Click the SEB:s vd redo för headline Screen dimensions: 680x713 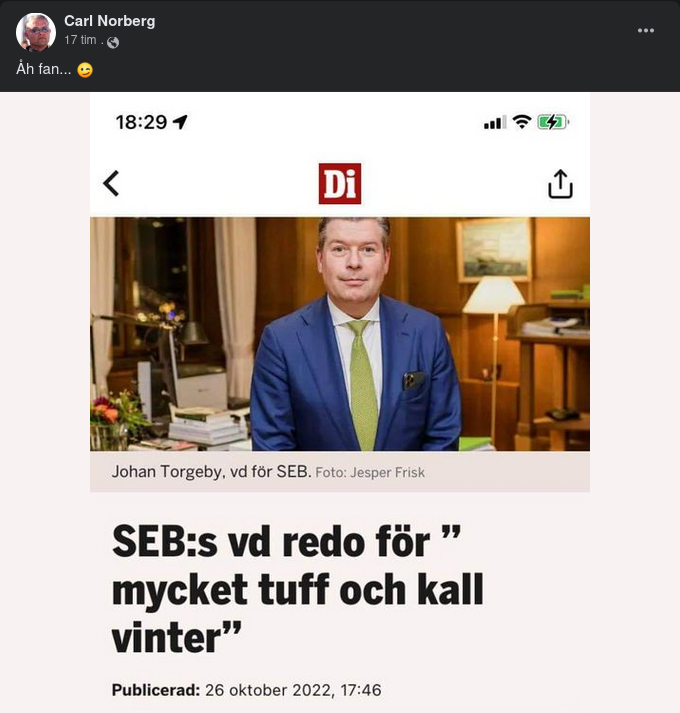[298, 589]
